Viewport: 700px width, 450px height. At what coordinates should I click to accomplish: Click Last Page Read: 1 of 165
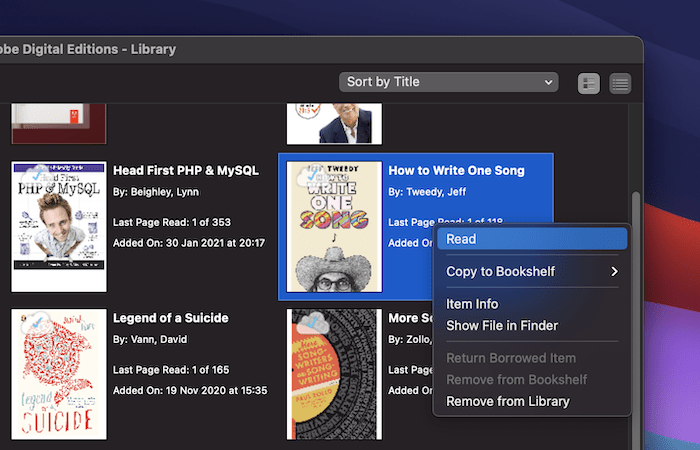pos(171,370)
